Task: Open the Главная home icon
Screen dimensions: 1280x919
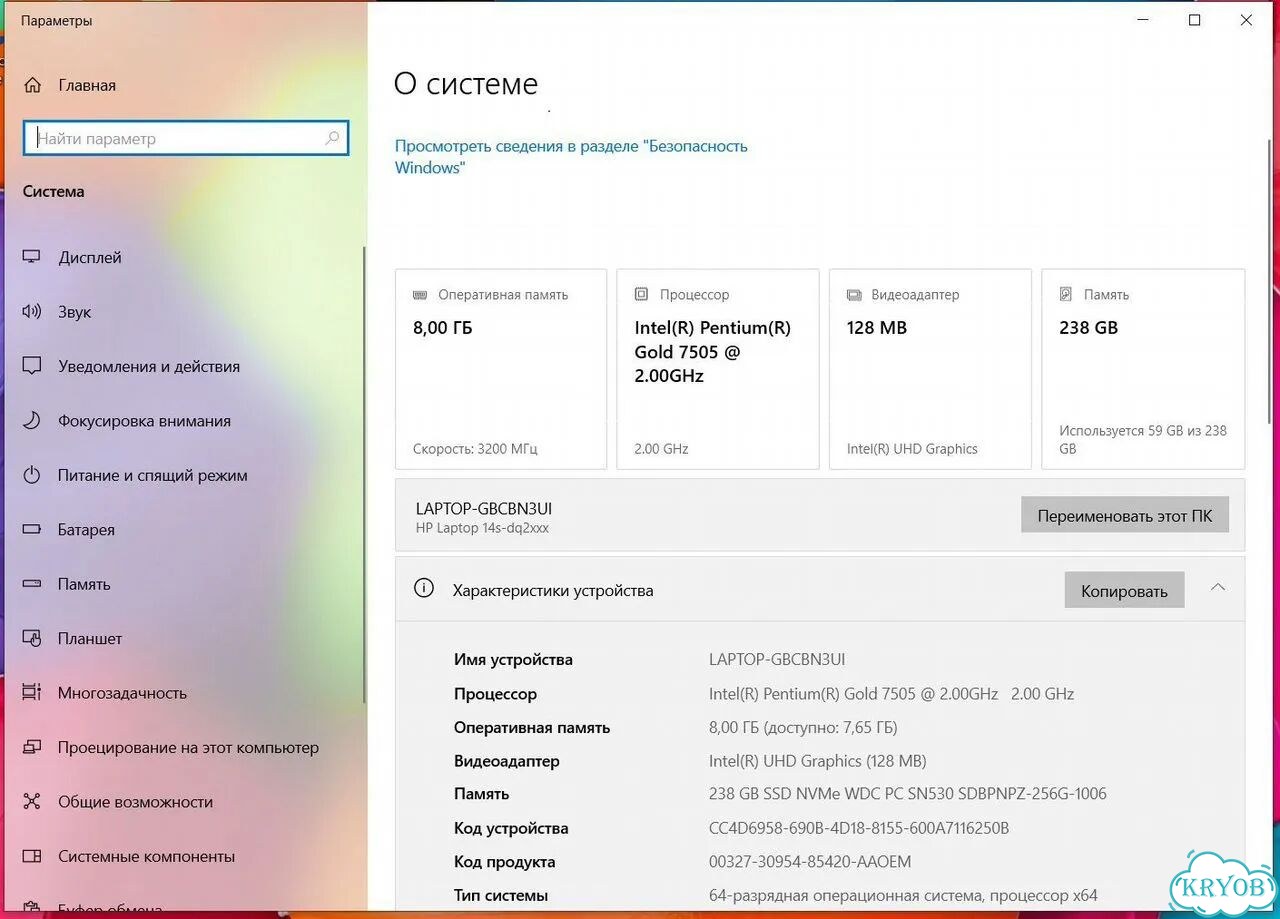Action: coord(32,85)
